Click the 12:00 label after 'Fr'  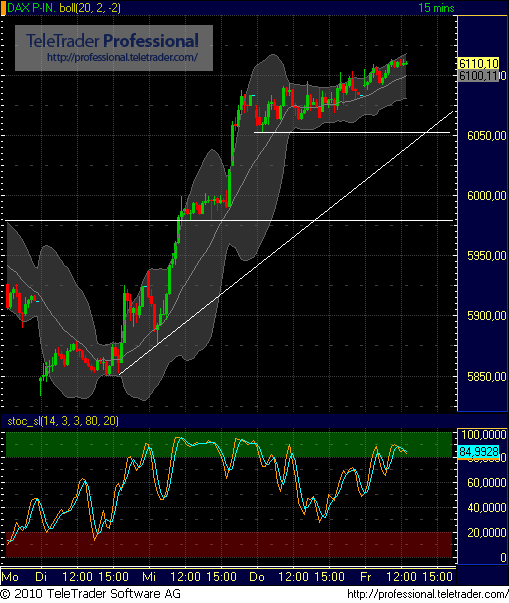(x=401, y=577)
